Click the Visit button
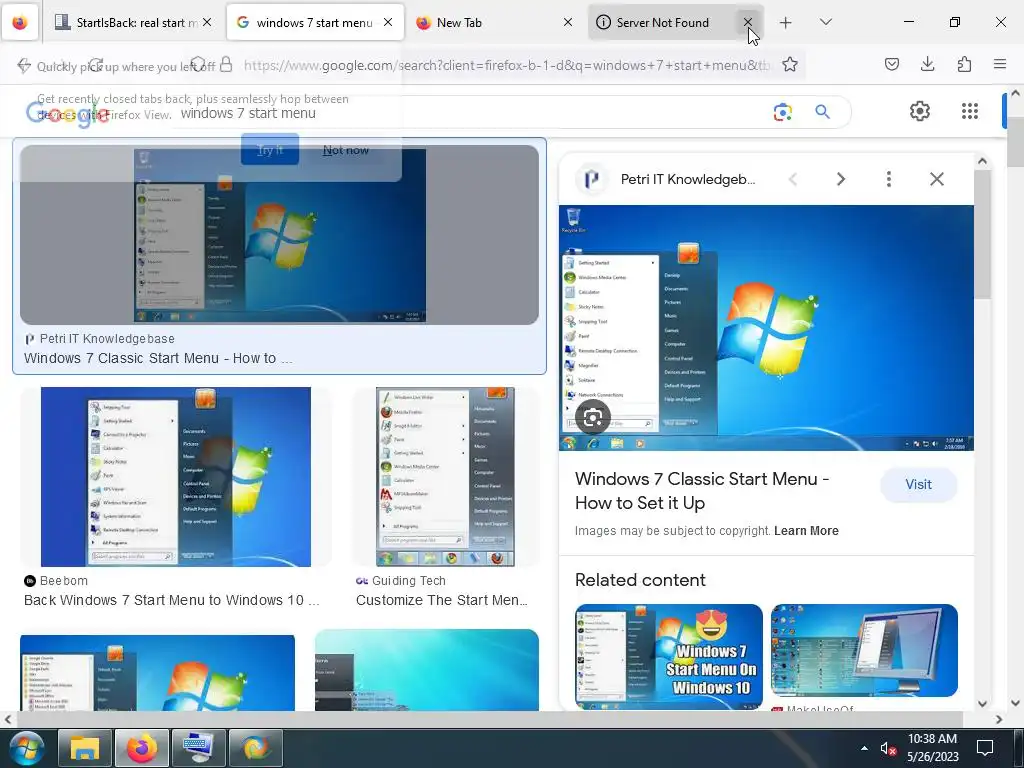The width and height of the screenshot is (1024, 768). [x=918, y=485]
